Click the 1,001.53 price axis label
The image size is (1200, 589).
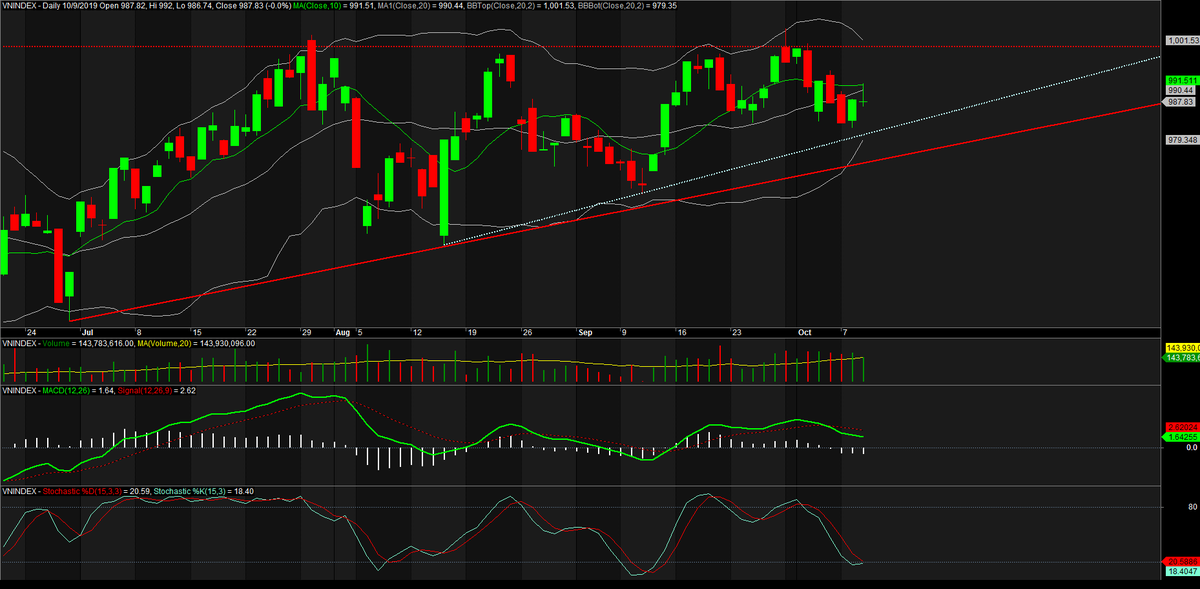1181,41
